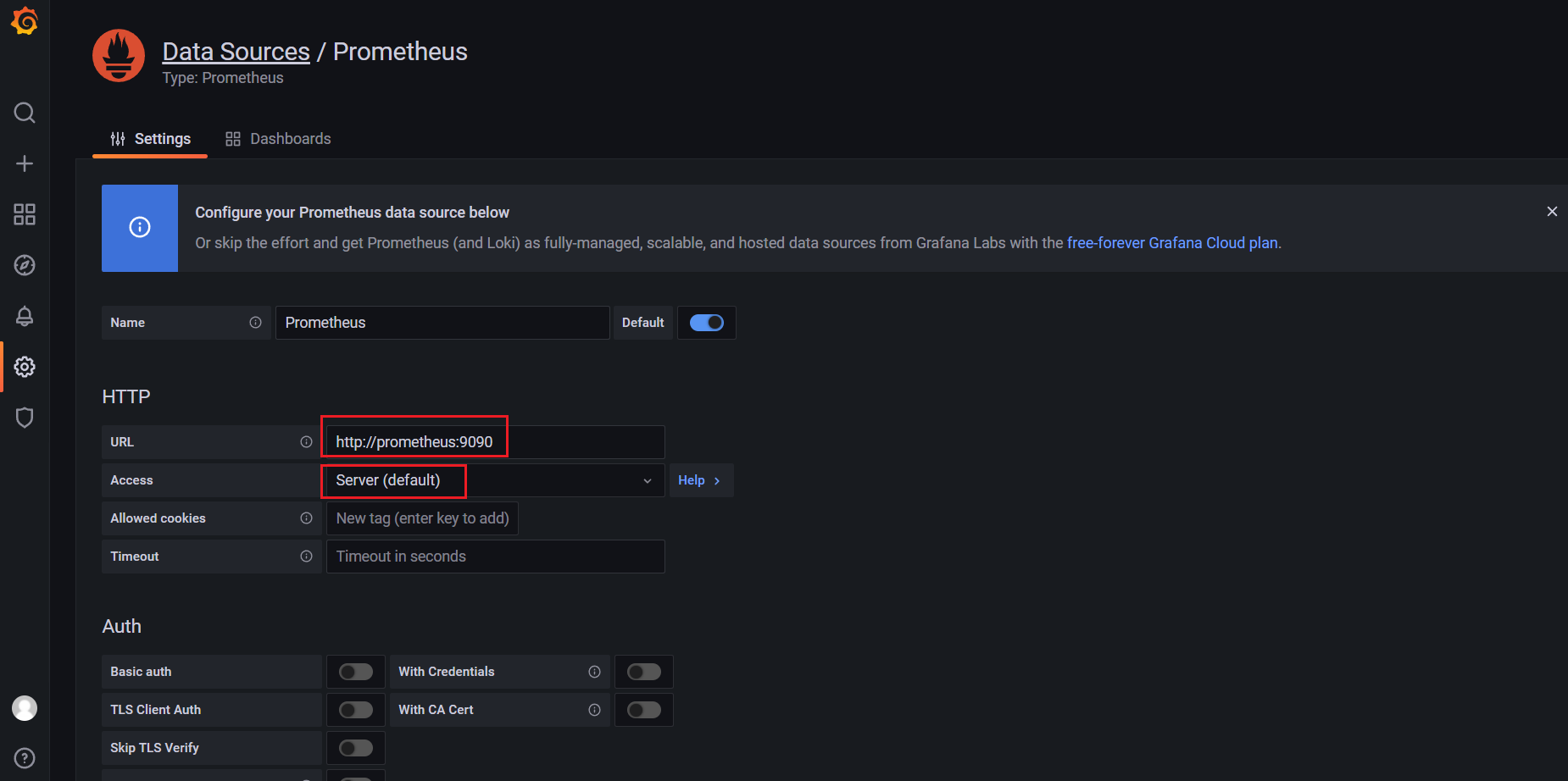This screenshot has width=1568, height=781.
Task: Expand the Access Help section
Action: (701, 480)
